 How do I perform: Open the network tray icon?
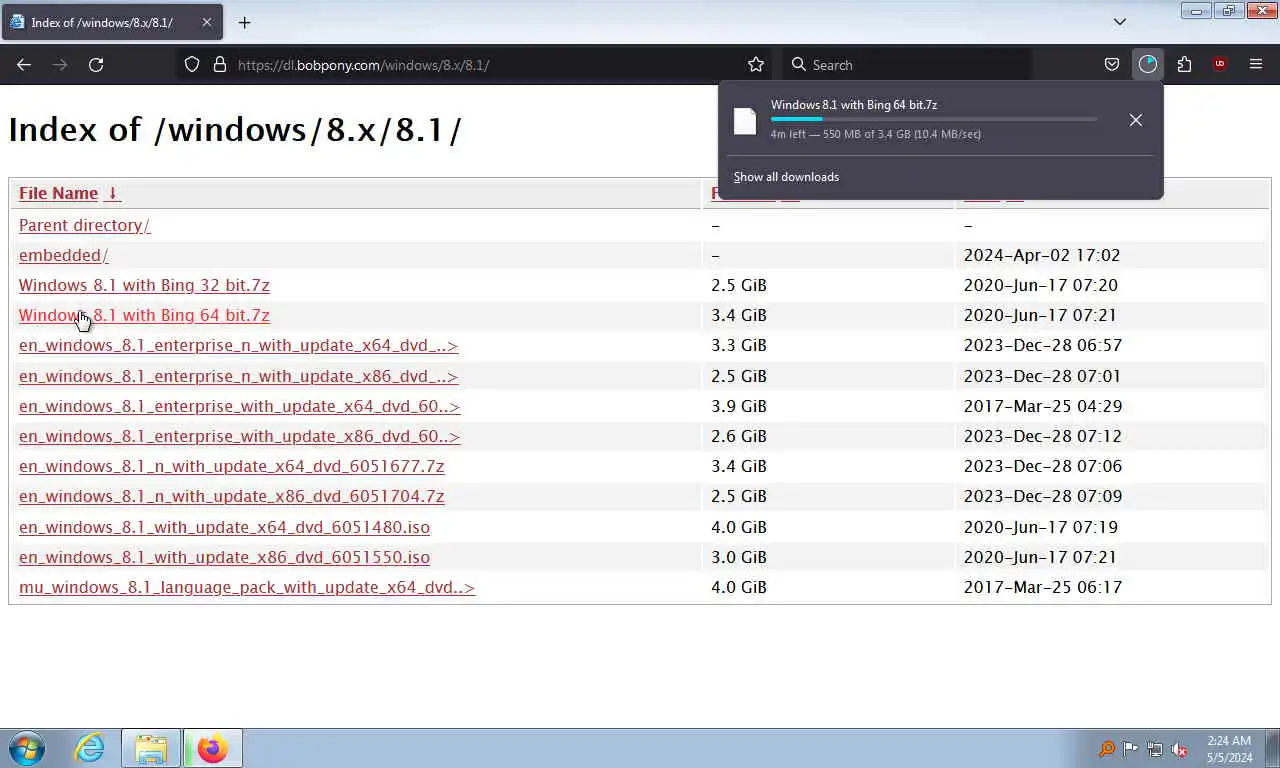point(1155,749)
